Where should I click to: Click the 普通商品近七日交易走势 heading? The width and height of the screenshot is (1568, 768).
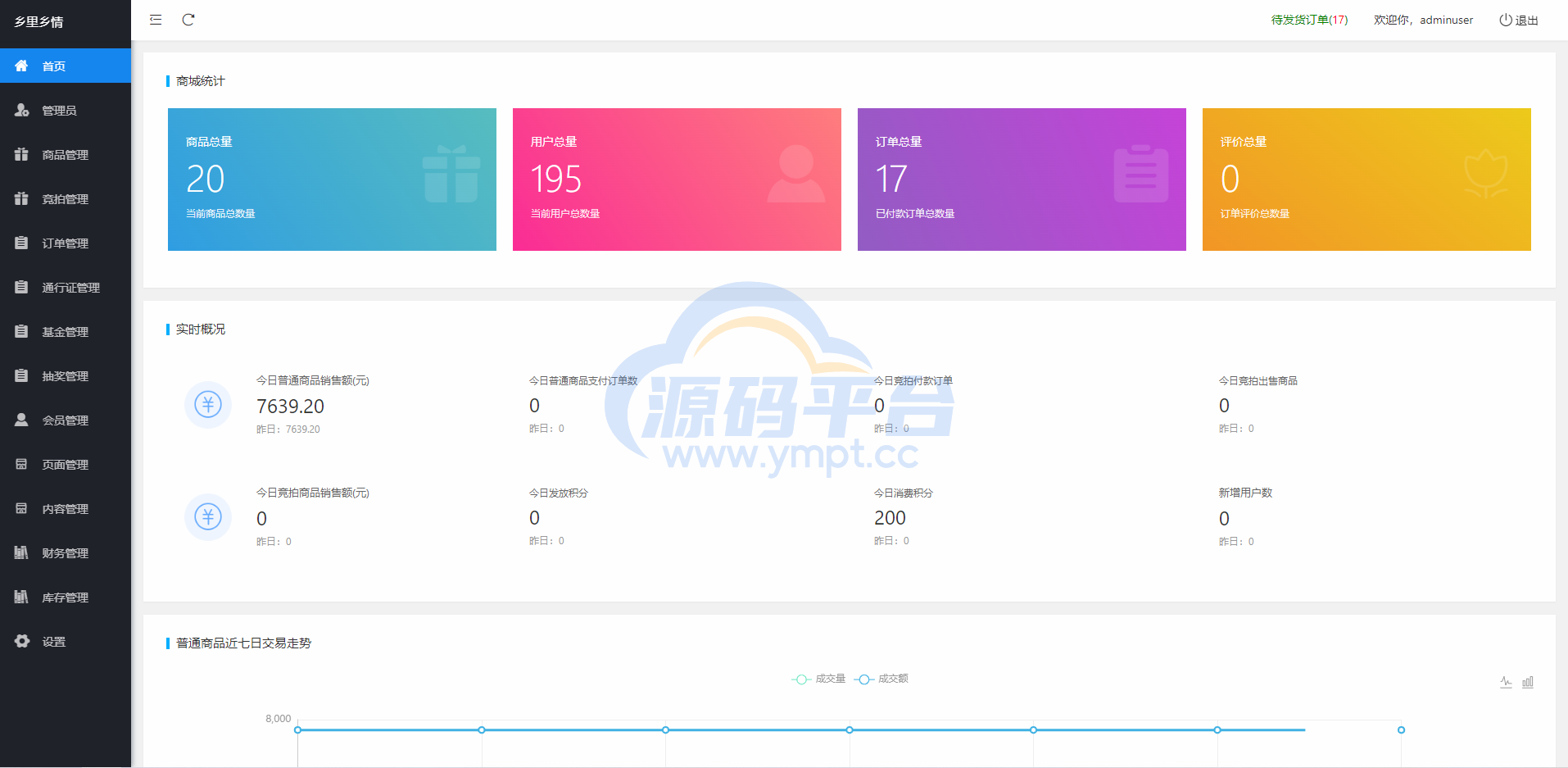(243, 643)
